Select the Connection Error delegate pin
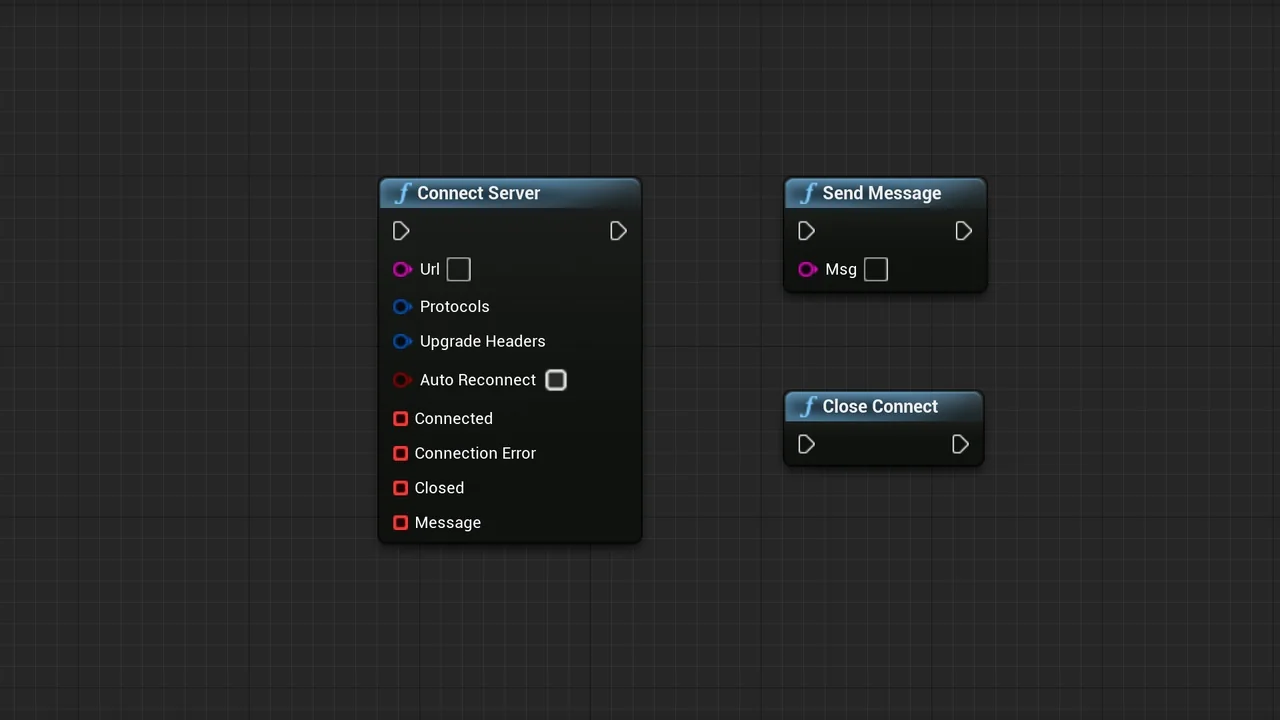The height and width of the screenshot is (720, 1280). click(400, 453)
